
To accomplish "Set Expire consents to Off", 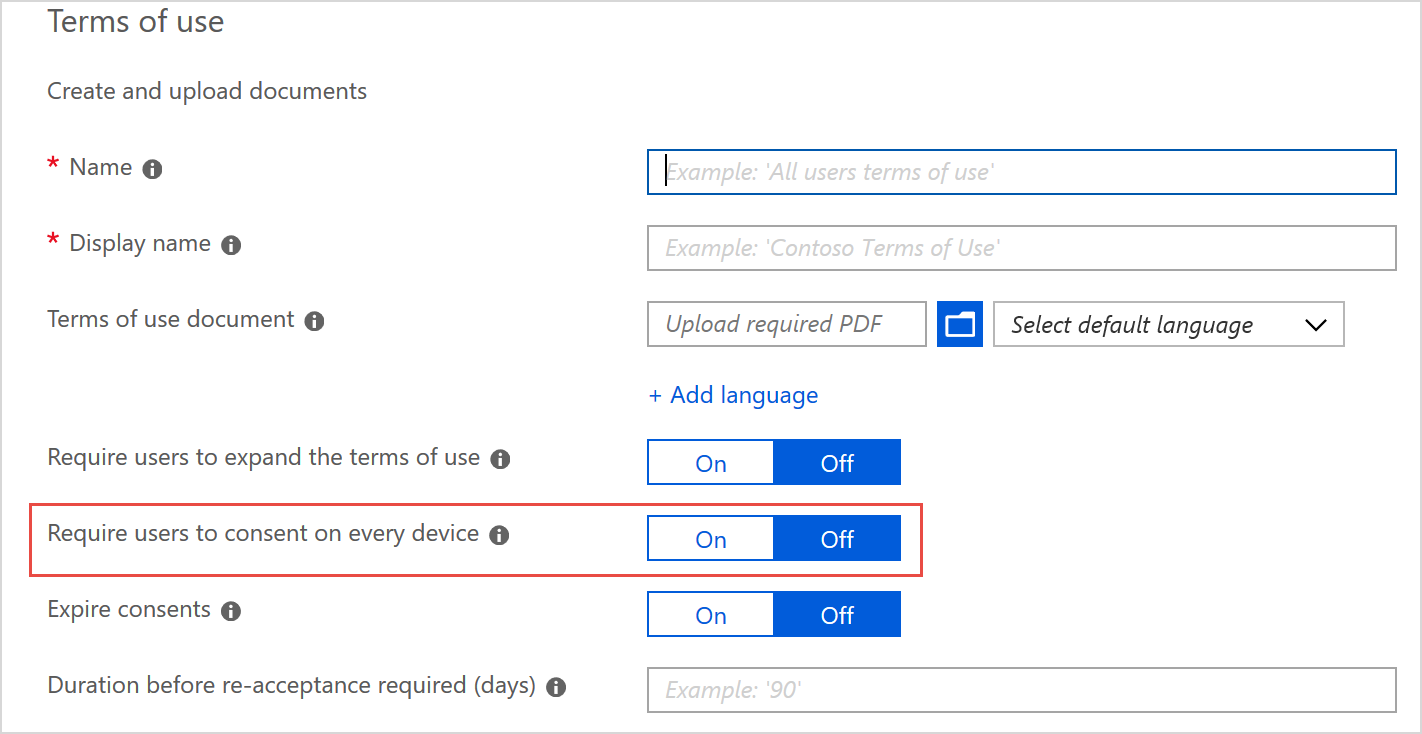I will pos(837,615).
